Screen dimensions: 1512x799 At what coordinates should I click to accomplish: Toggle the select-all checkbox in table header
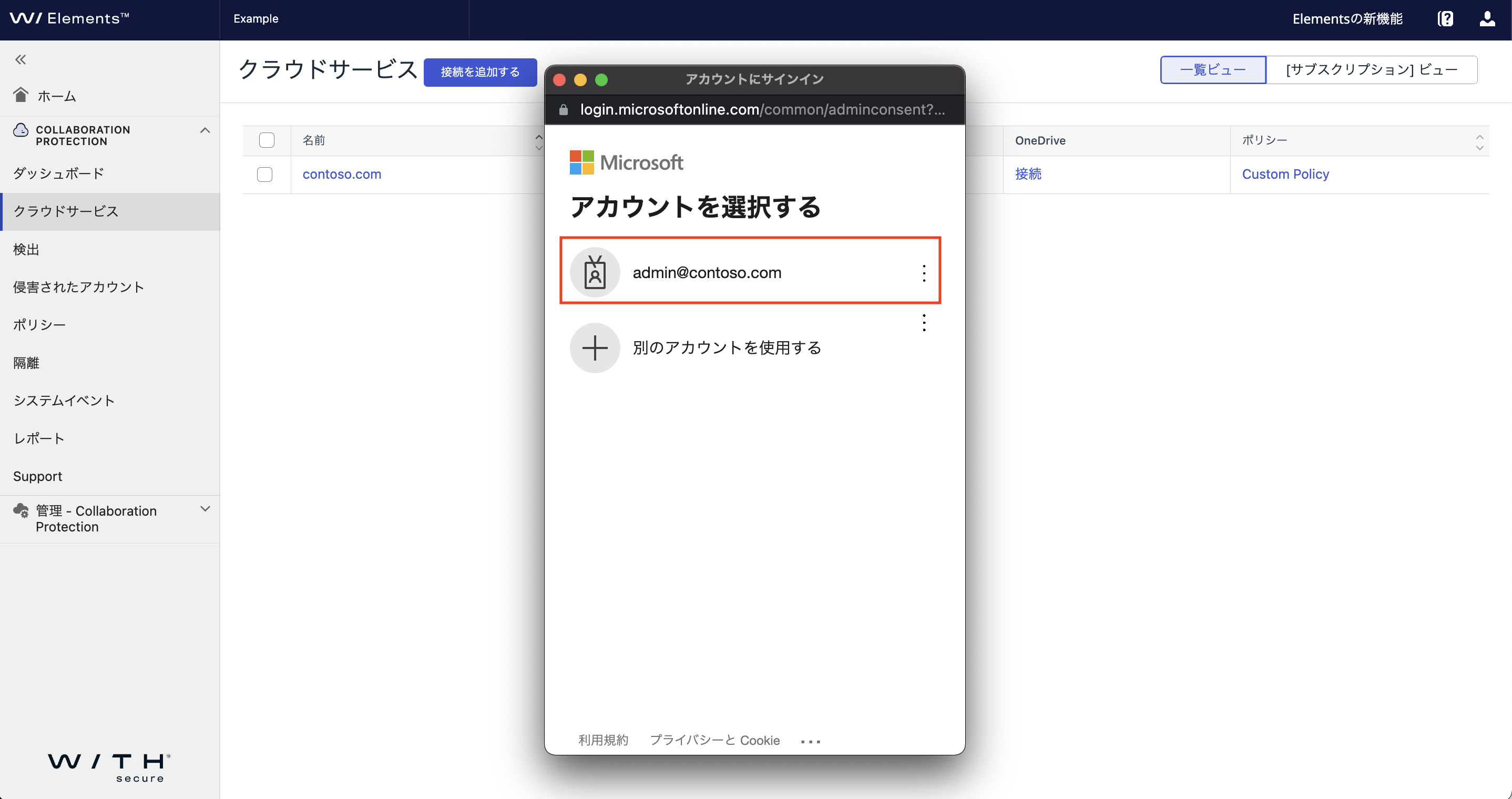[267, 140]
